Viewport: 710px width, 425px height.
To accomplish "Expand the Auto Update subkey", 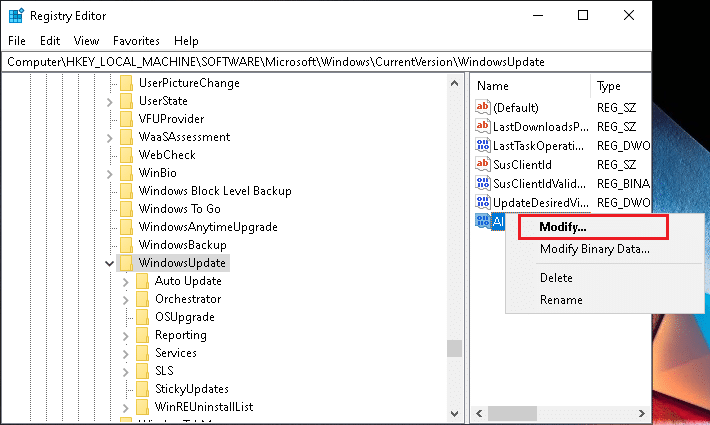I will click(x=125, y=281).
